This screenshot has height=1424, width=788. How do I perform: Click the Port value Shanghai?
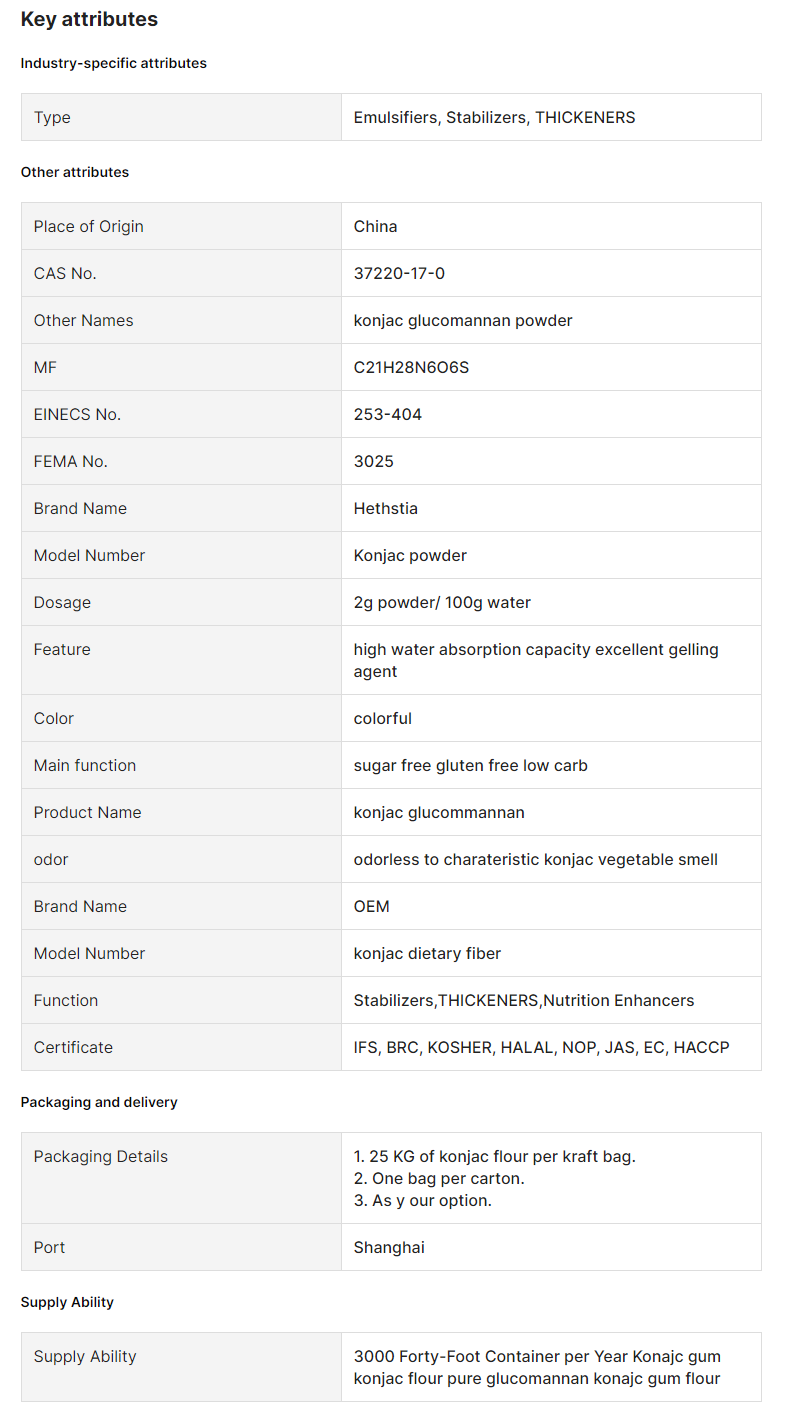[x=389, y=1247]
